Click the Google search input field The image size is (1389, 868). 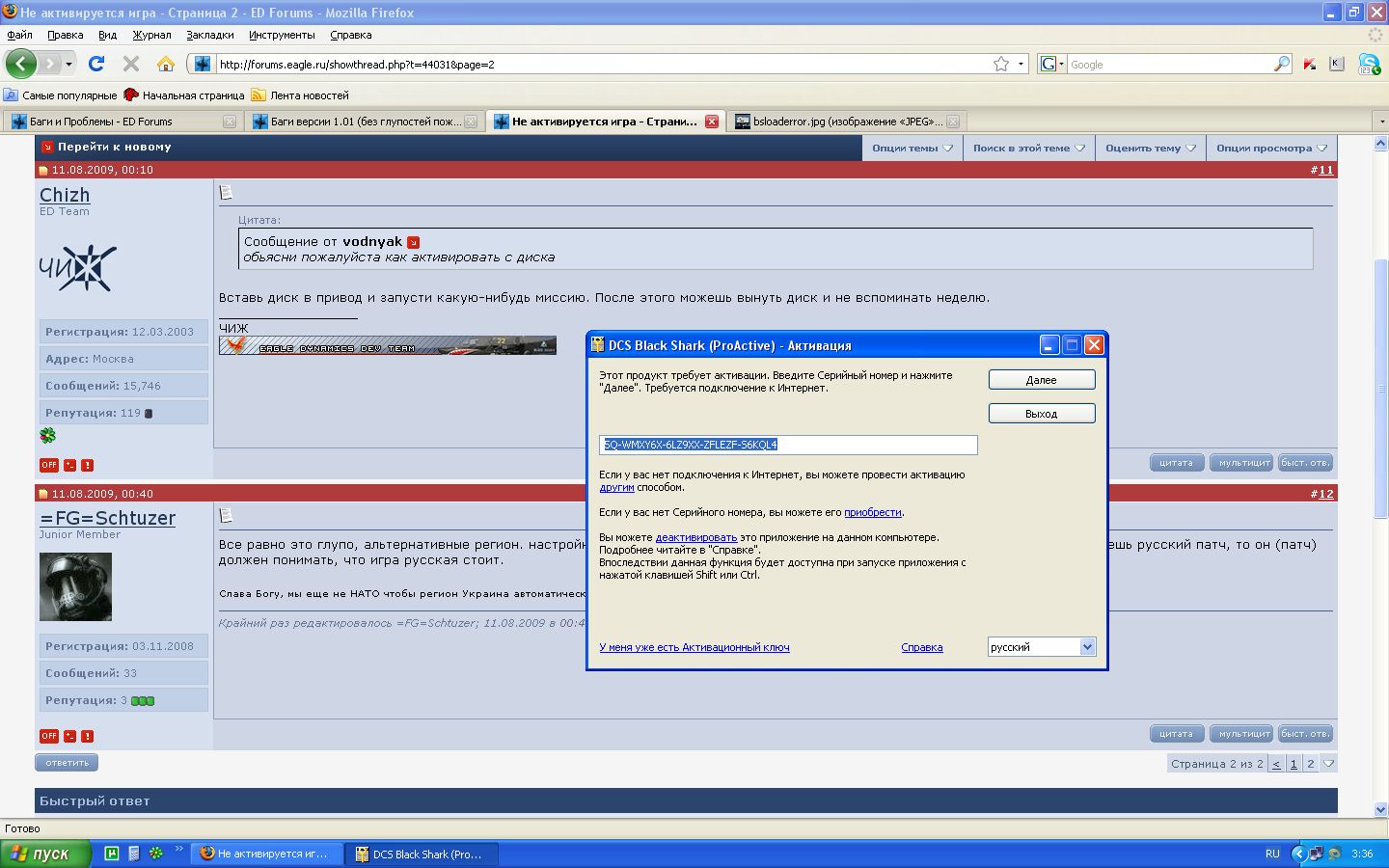click(1170, 65)
